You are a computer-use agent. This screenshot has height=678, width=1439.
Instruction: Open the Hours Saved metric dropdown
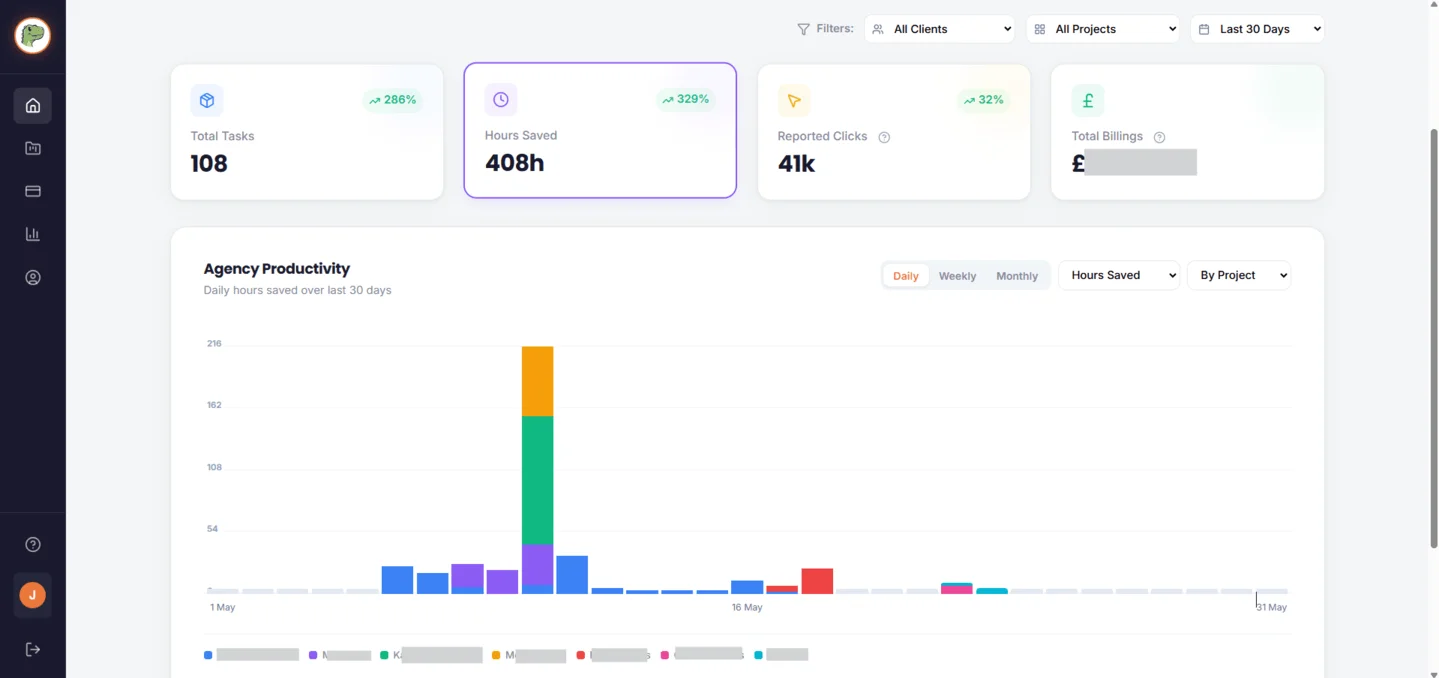(x=1119, y=275)
